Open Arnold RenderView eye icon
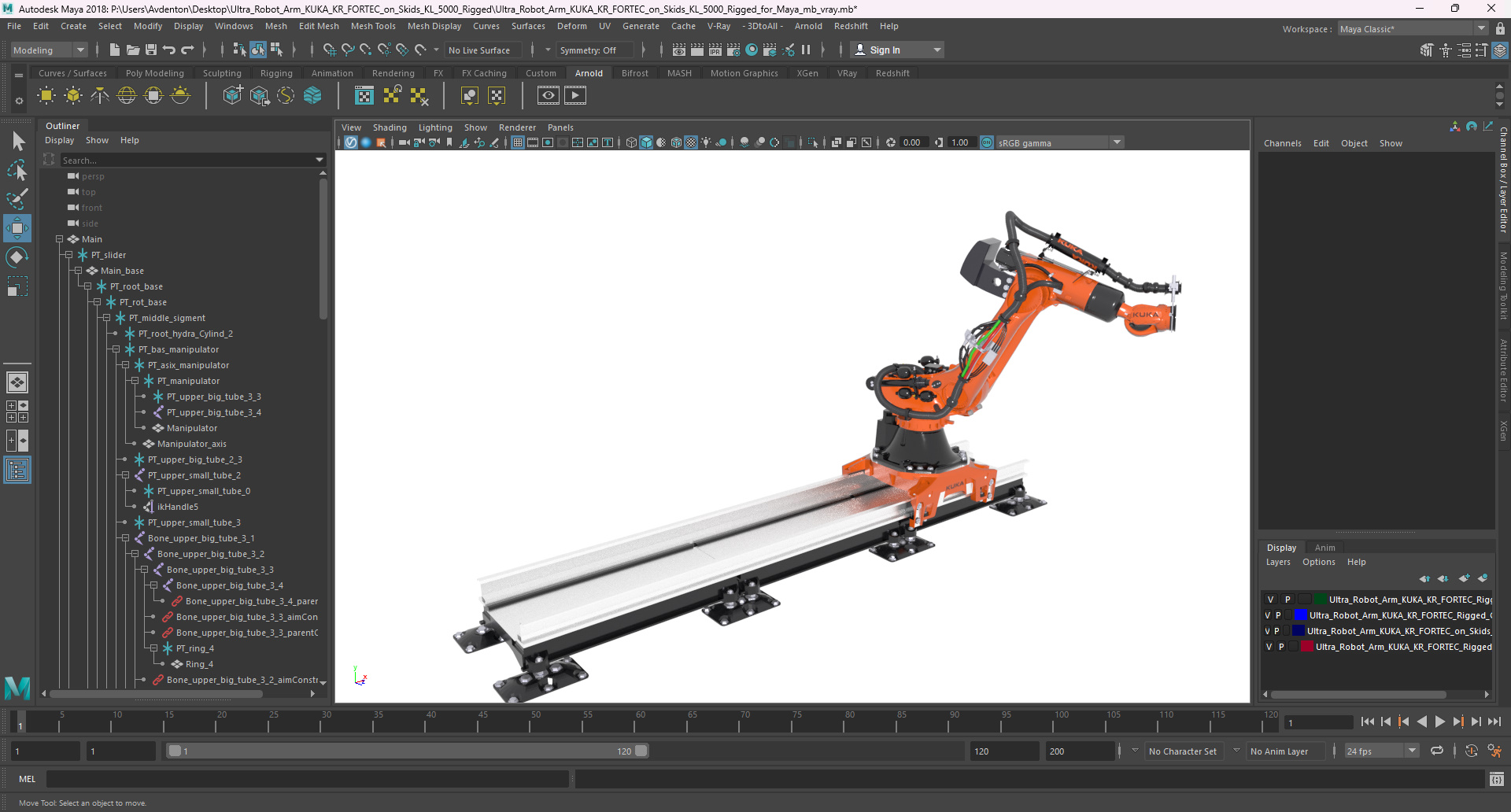Viewport: 1511px width, 812px height. coord(549,96)
